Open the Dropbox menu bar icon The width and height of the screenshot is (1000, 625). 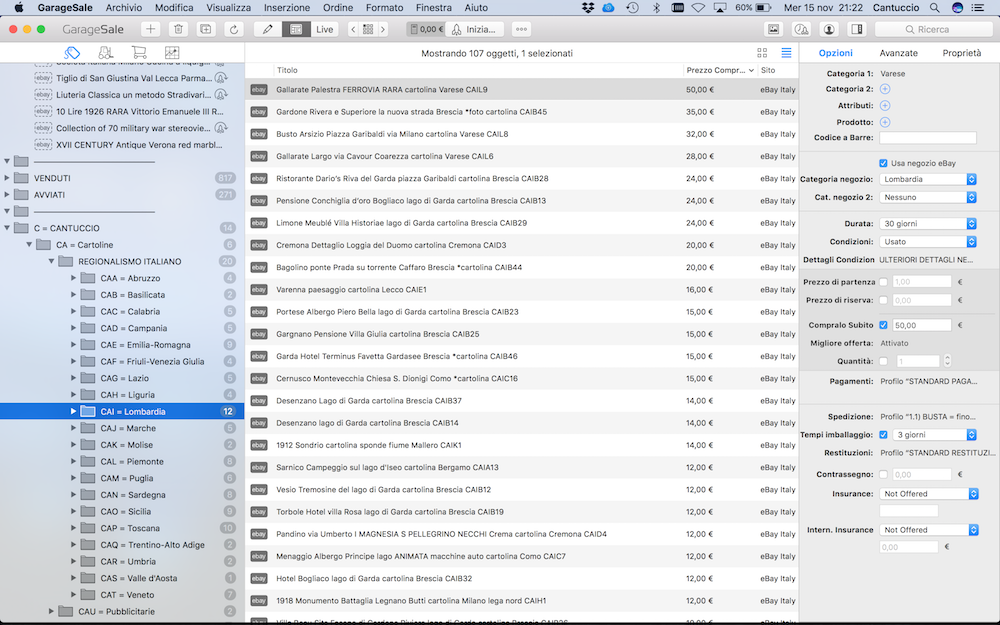pos(588,8)
